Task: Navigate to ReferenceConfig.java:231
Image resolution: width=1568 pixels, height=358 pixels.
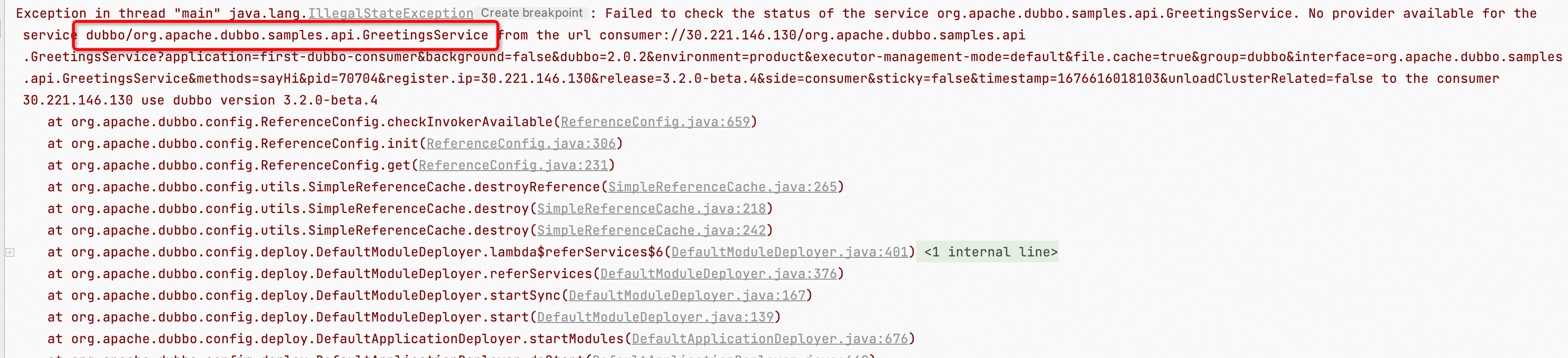Action: pyautogui.click(x=513, y=165)
